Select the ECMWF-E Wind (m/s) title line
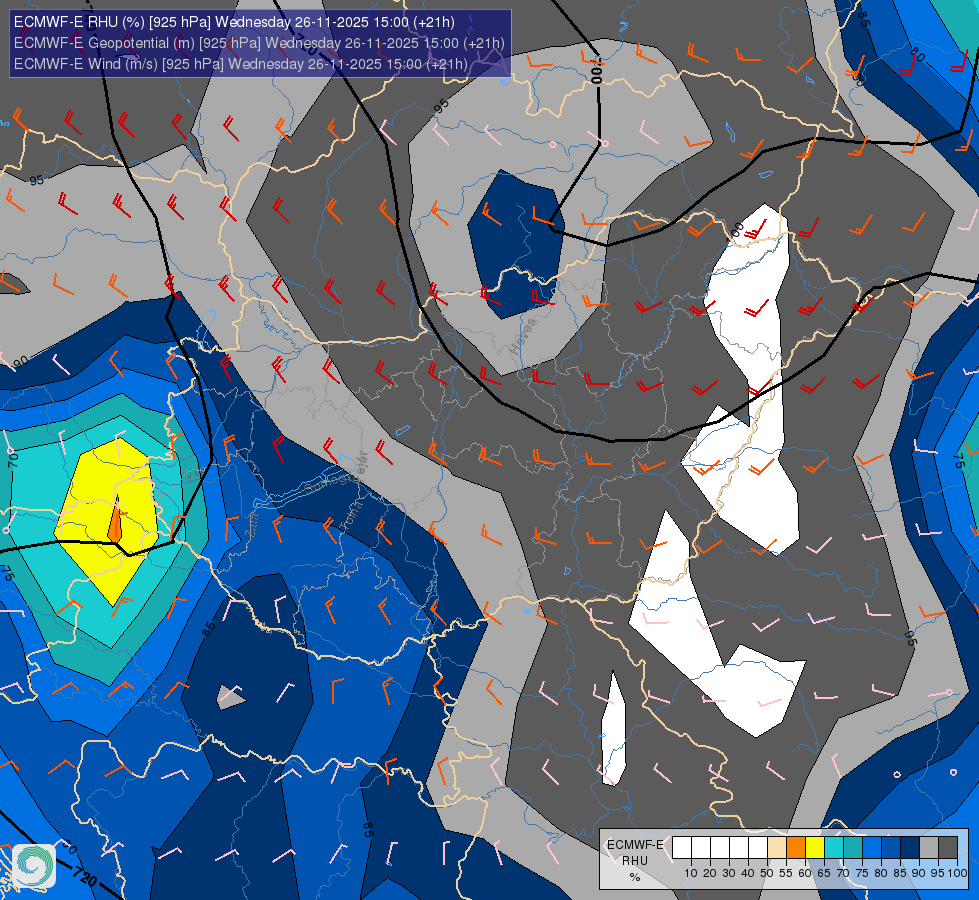 [240, 64]
